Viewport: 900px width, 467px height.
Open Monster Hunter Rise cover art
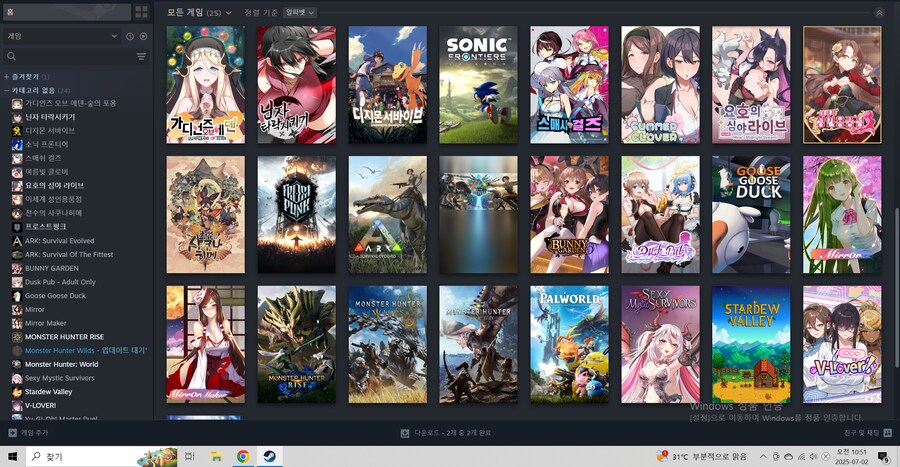pos(296,345)
